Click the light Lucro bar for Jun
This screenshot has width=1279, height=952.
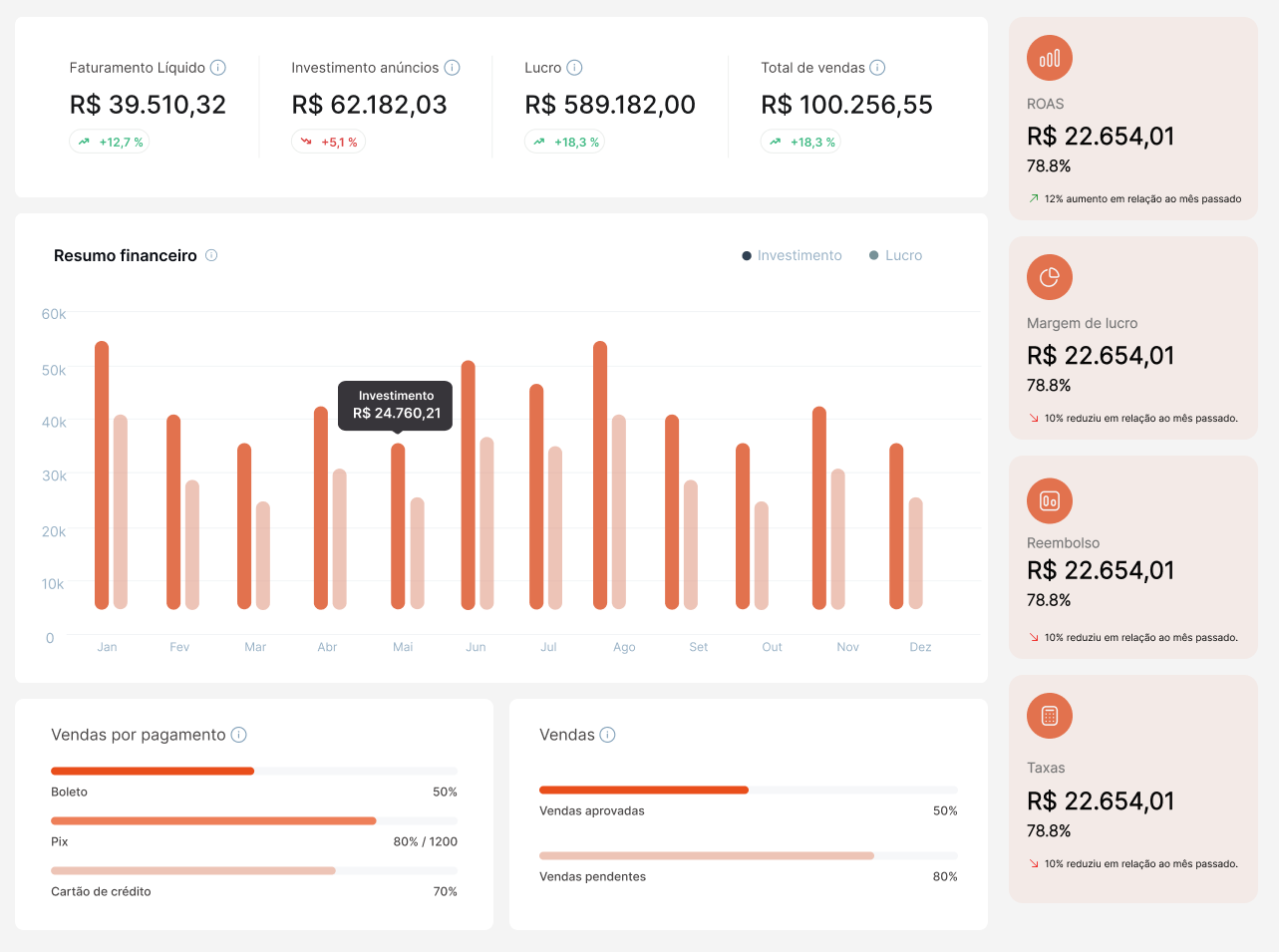pos(486,523)
